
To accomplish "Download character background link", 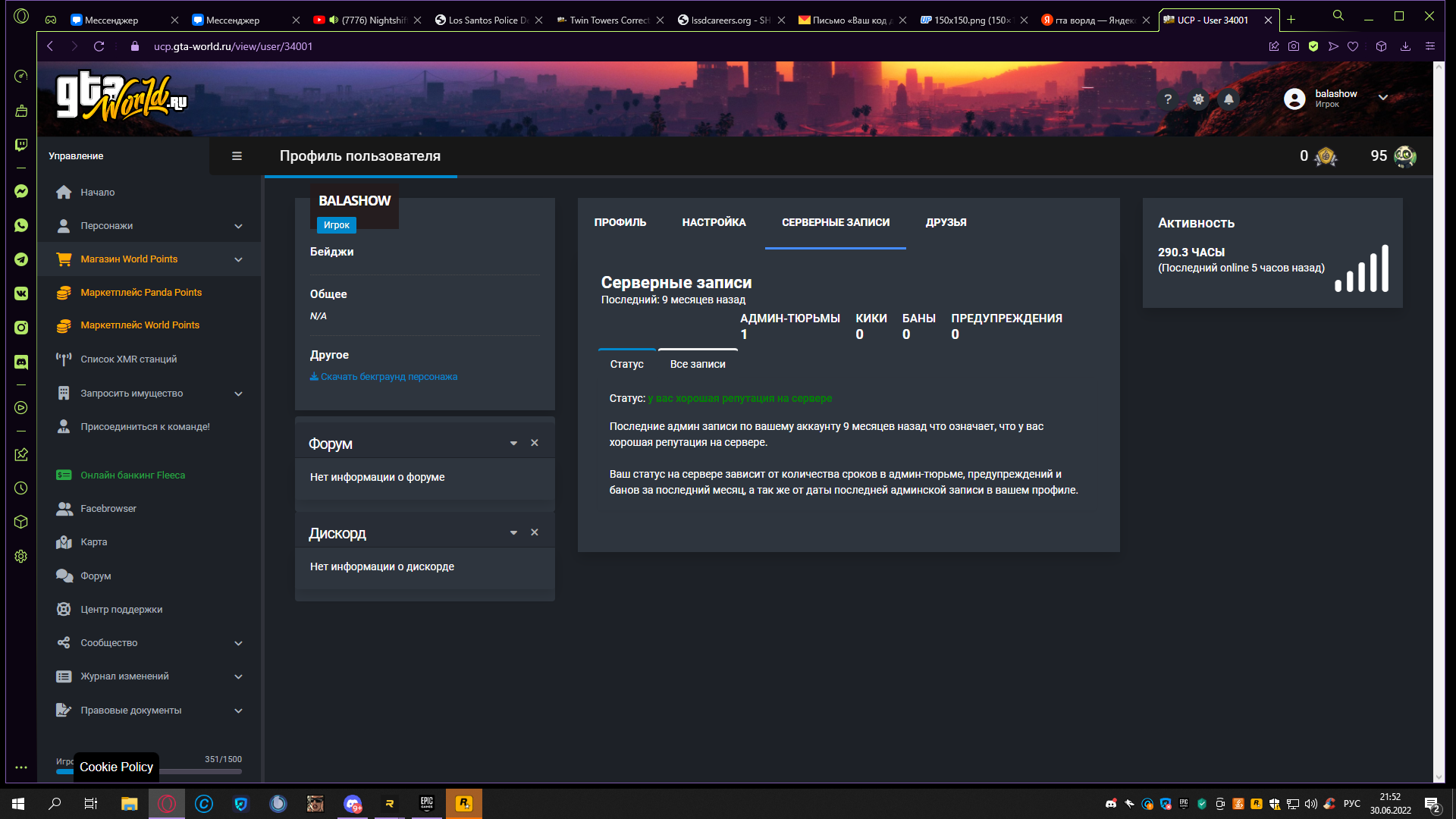I will tap(384, 377).
